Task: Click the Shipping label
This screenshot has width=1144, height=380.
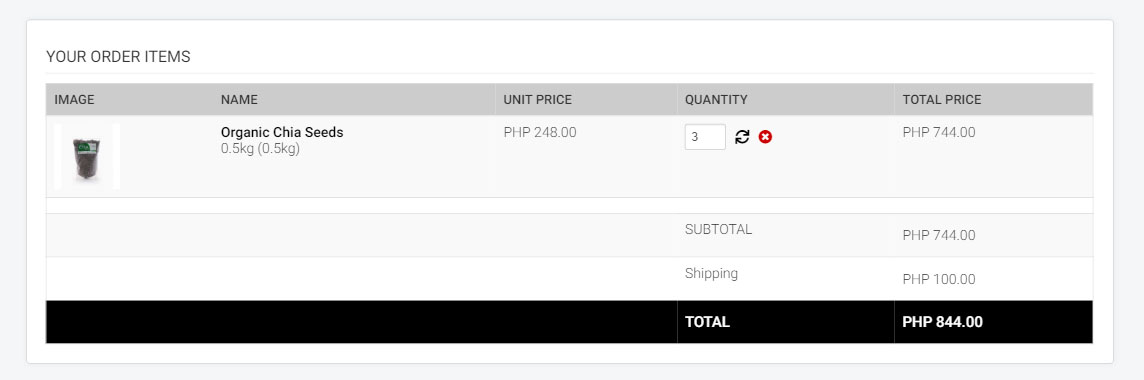Action: [711, 274]
